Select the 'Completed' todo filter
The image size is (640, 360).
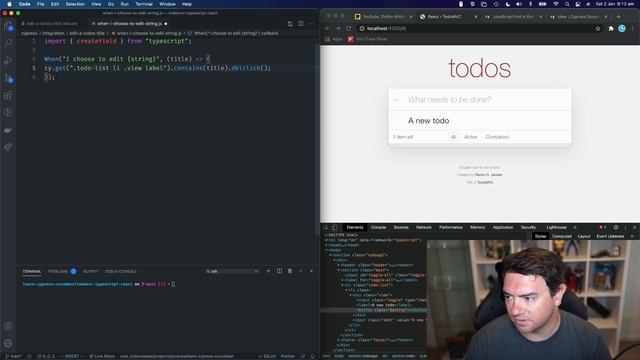[x=497, y=137]
